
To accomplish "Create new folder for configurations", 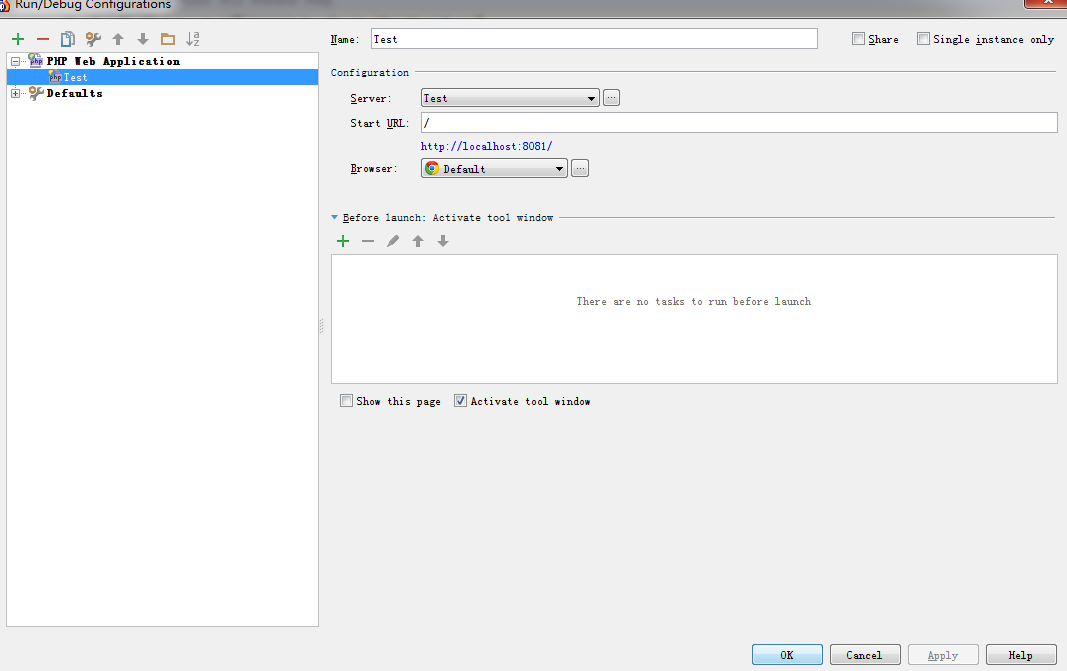I will 167,39.
